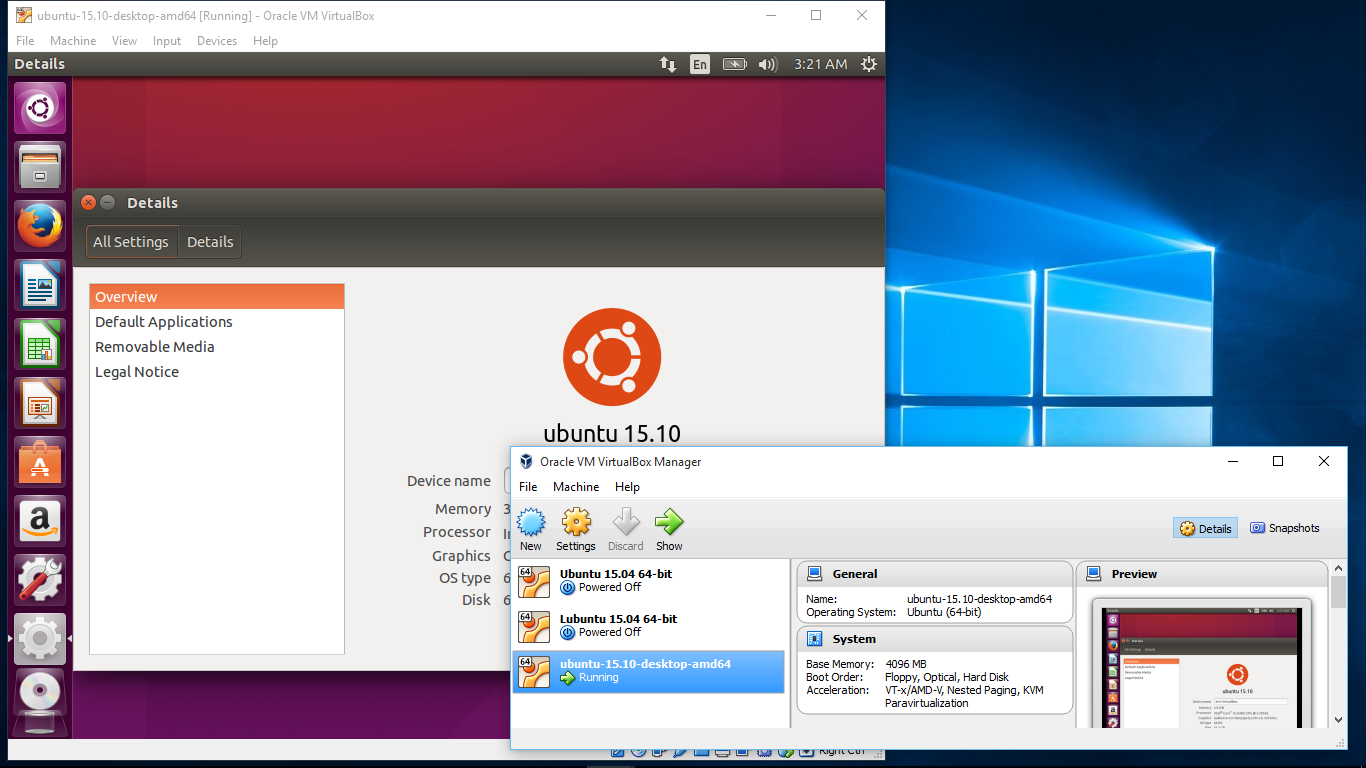
Task: Click the Ubuntu Dash home icon
Action: tap(40, 108)
